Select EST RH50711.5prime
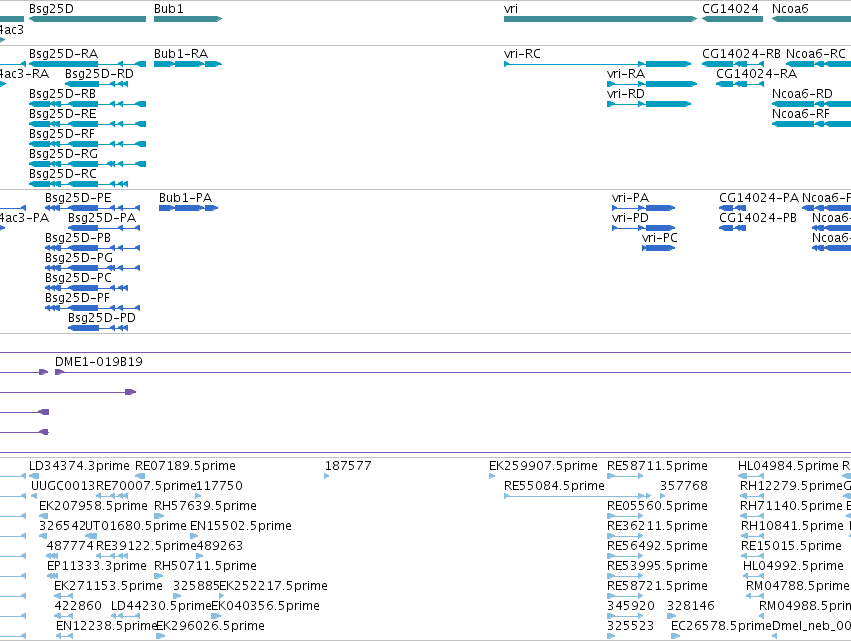This screenshot has height=641, width=851. coord(159,576)
